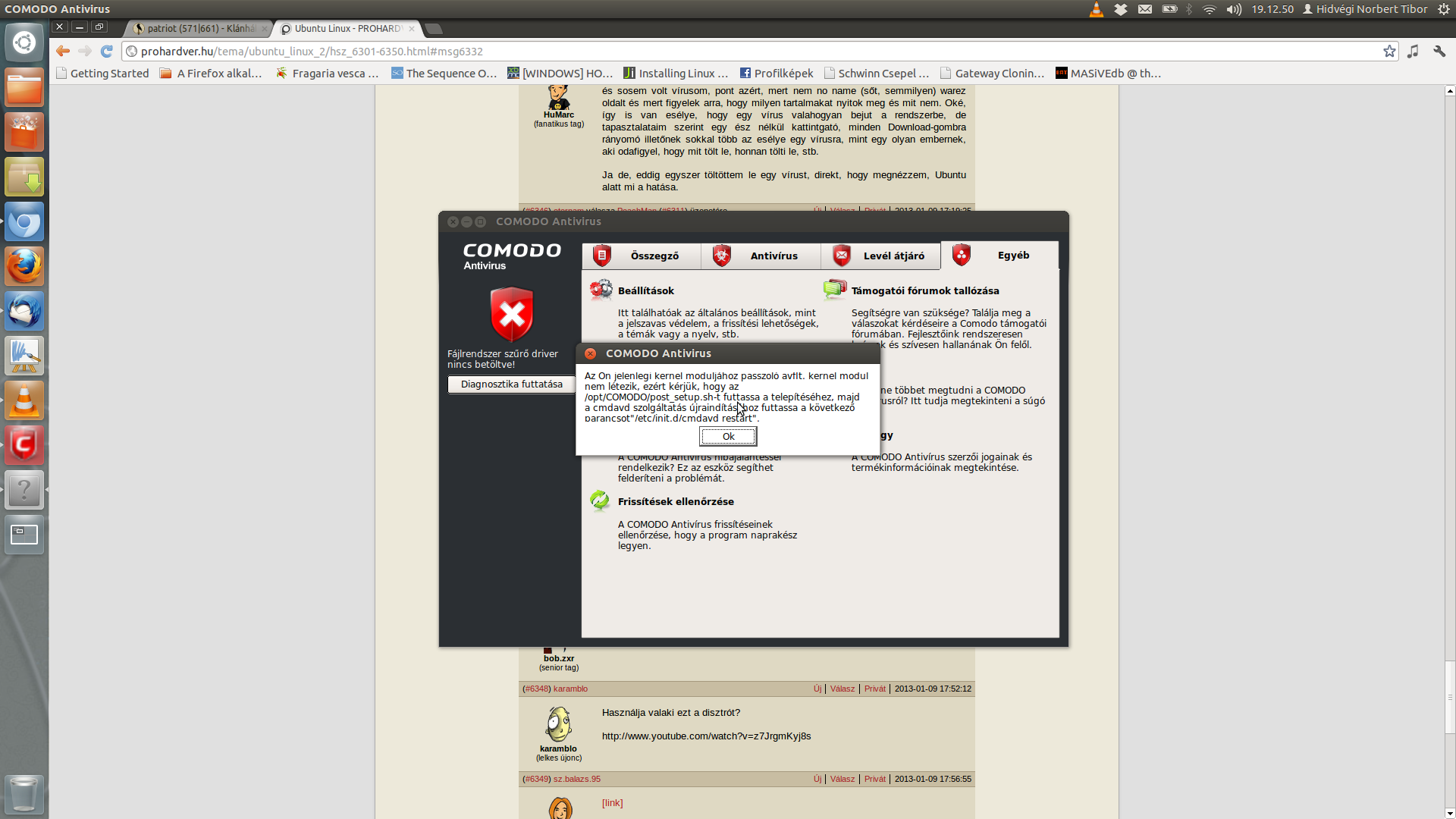Click the YouTube link in karamblo's post

point(706,736)
